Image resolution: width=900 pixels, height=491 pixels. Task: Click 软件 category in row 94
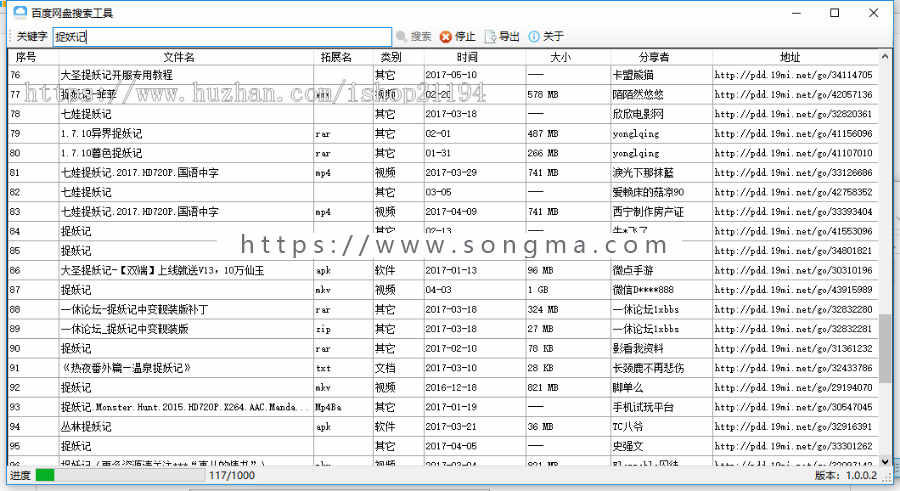coord(385,426)
